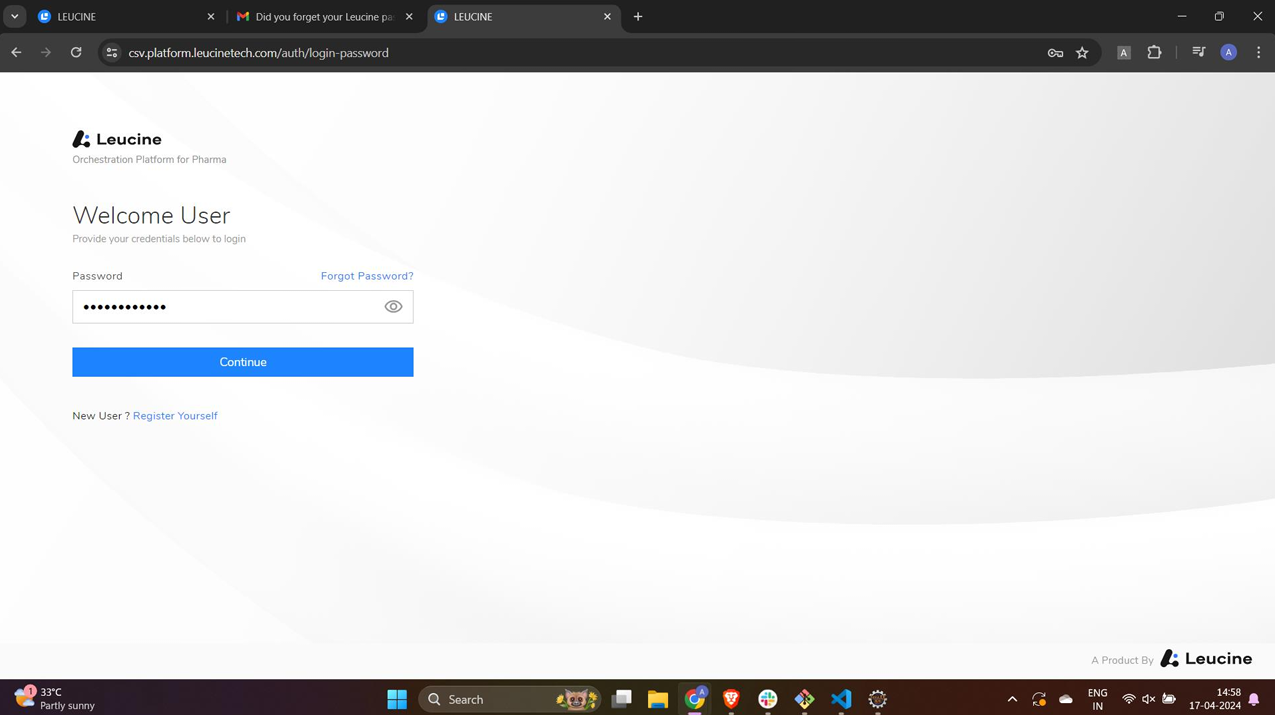
Task: Click the Continue button
Action: pyautogui.click(x=242, y=362)
